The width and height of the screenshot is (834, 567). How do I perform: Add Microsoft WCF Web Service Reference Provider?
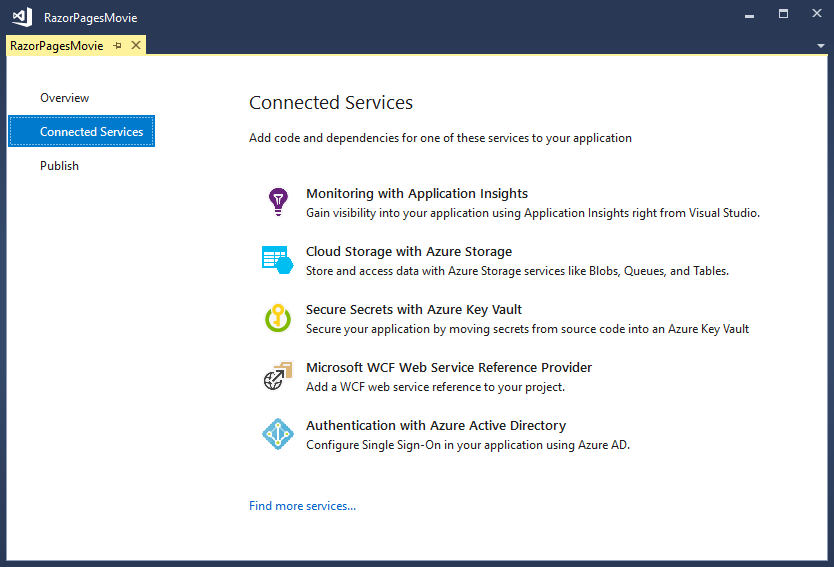click(x=448, y=368)
